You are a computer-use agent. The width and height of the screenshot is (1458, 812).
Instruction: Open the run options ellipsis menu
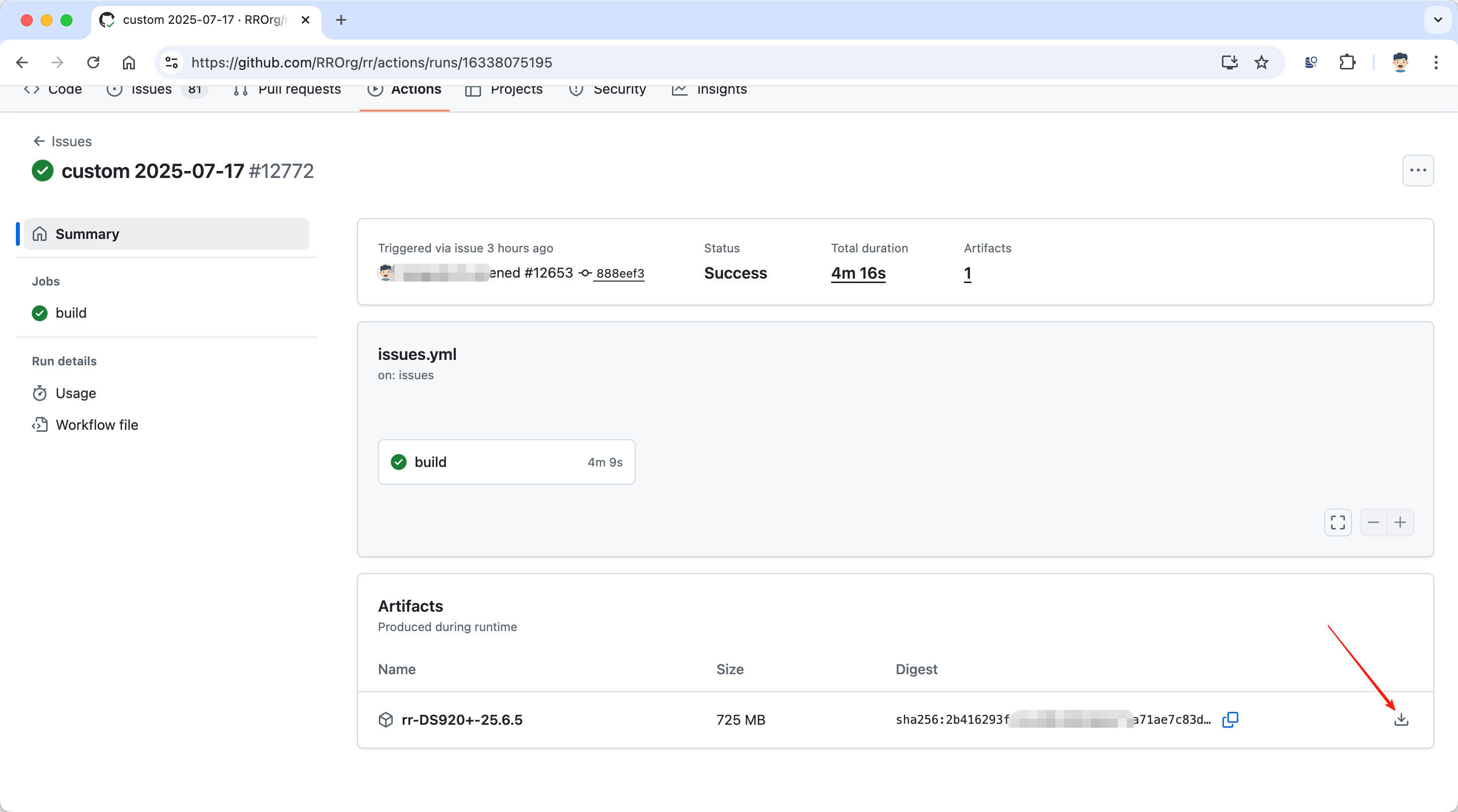tap(1418, 171)
